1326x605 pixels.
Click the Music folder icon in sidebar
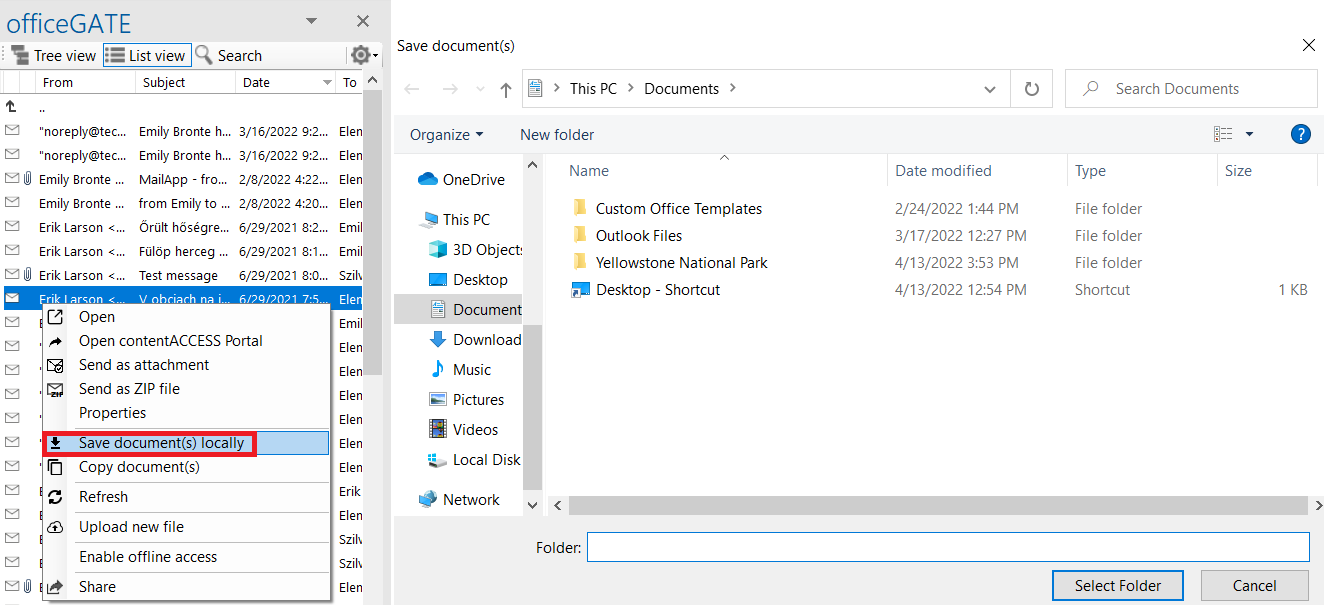click(x=437, y=370)
